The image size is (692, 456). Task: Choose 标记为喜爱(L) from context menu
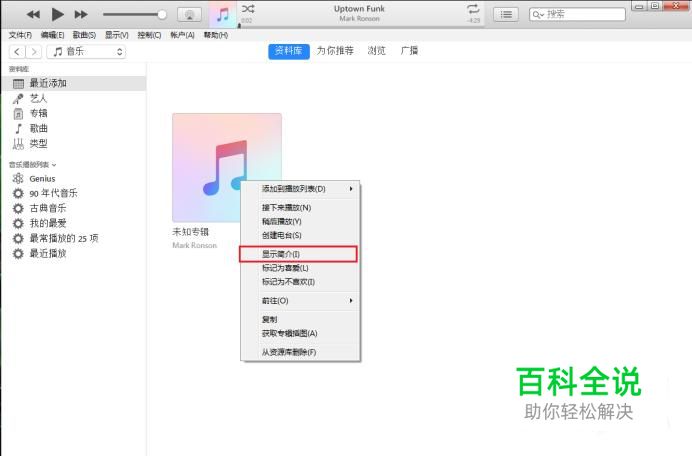[300, 268]
